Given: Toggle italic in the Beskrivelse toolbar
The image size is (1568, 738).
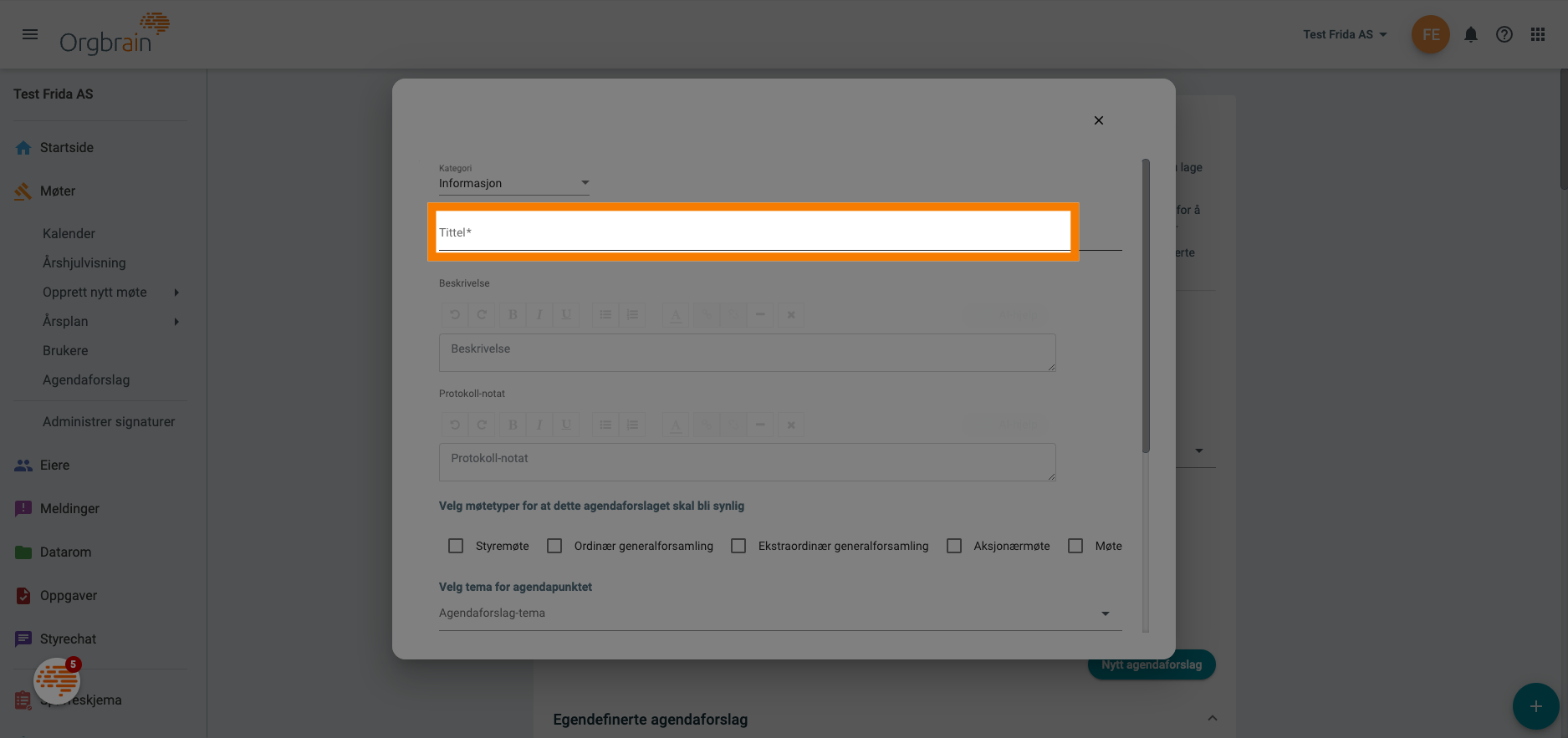Looking at the screenshot, I should [539, 315].
